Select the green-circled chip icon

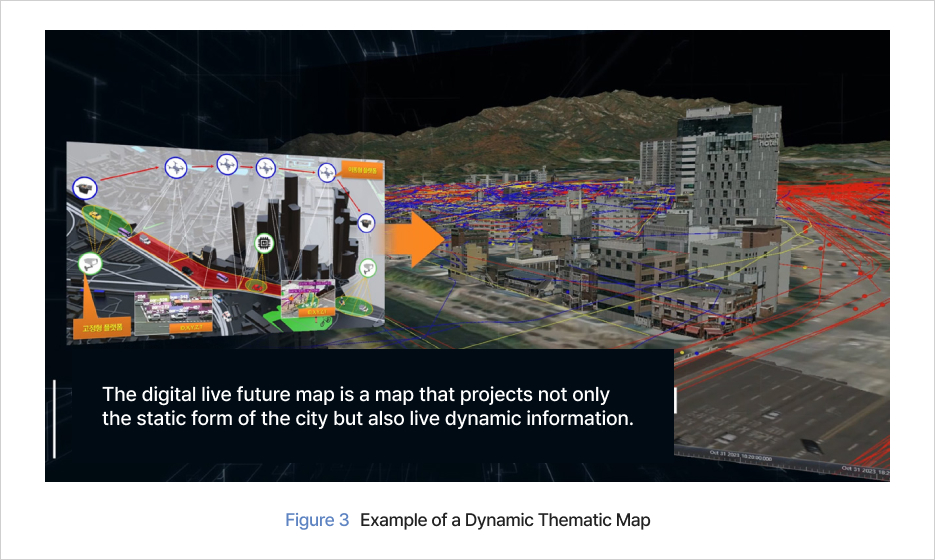tap(264, 242)
